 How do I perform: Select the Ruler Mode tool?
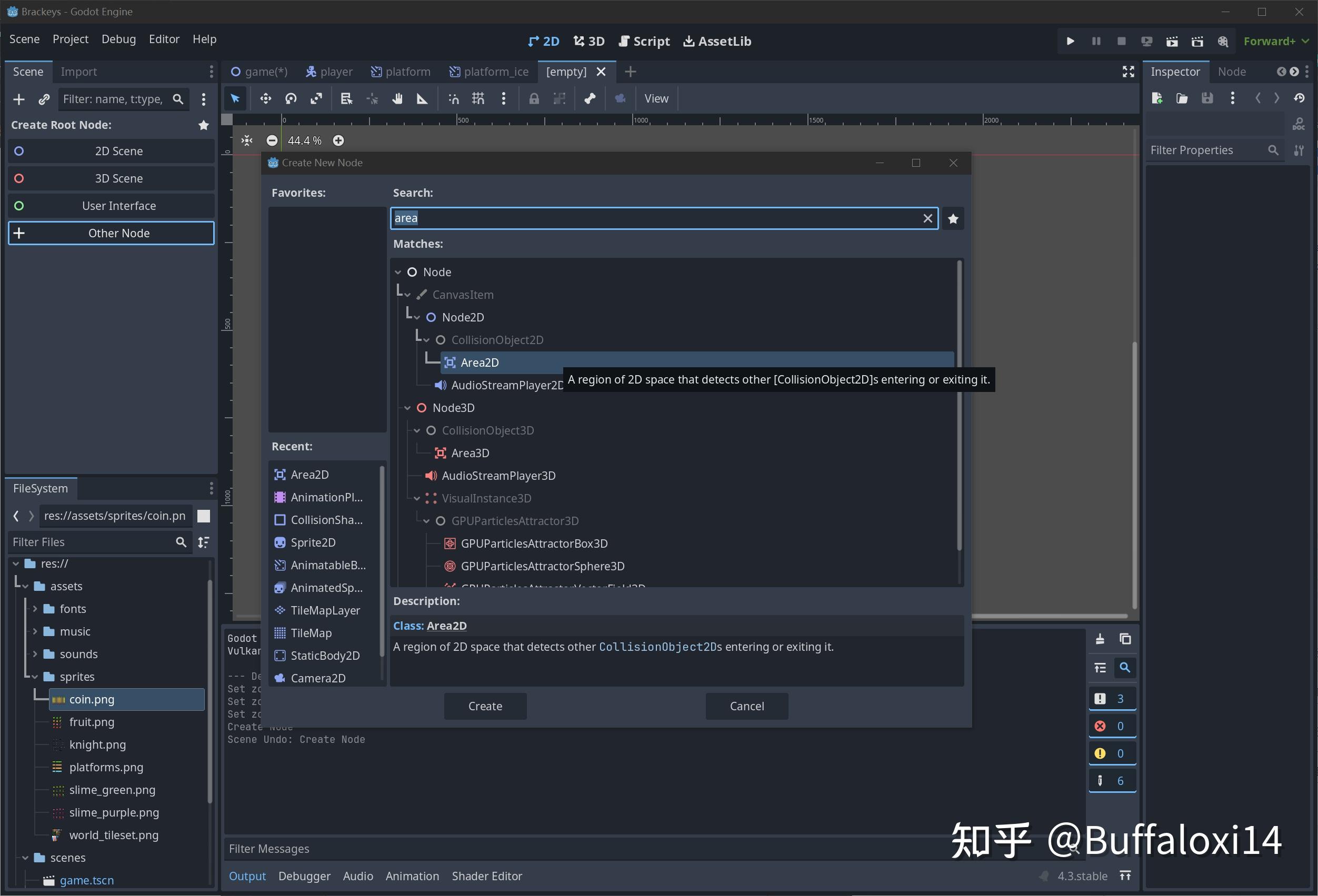(x=422, y=98)
